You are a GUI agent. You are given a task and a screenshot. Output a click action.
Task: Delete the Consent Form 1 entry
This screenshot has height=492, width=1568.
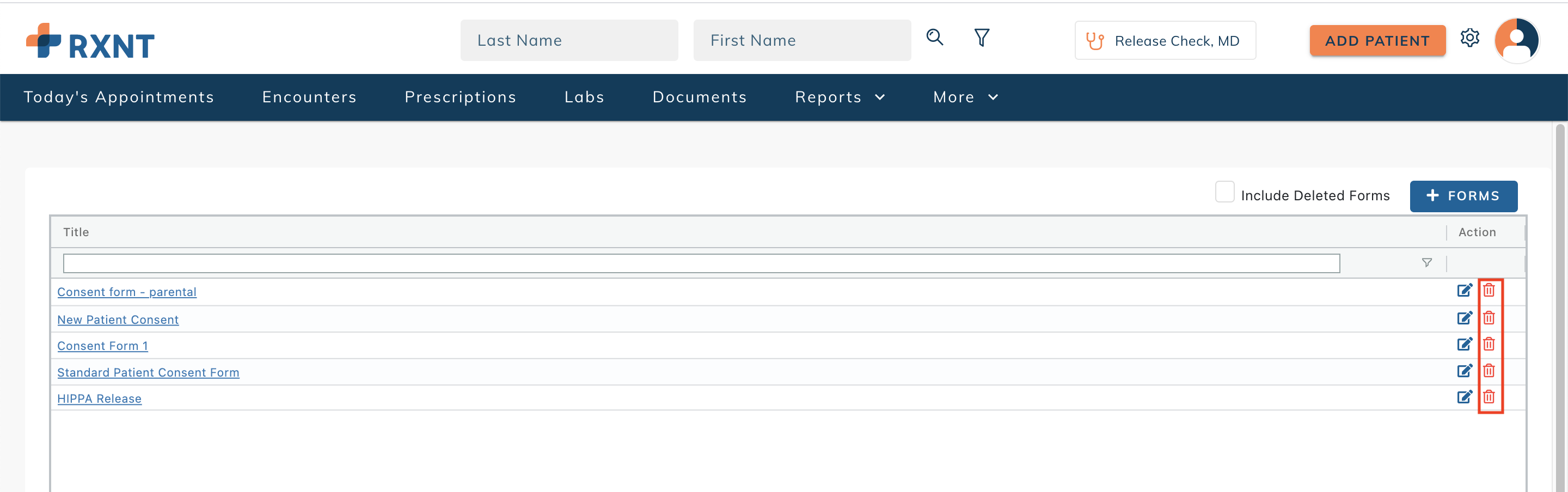click(x=1489, y=344)
